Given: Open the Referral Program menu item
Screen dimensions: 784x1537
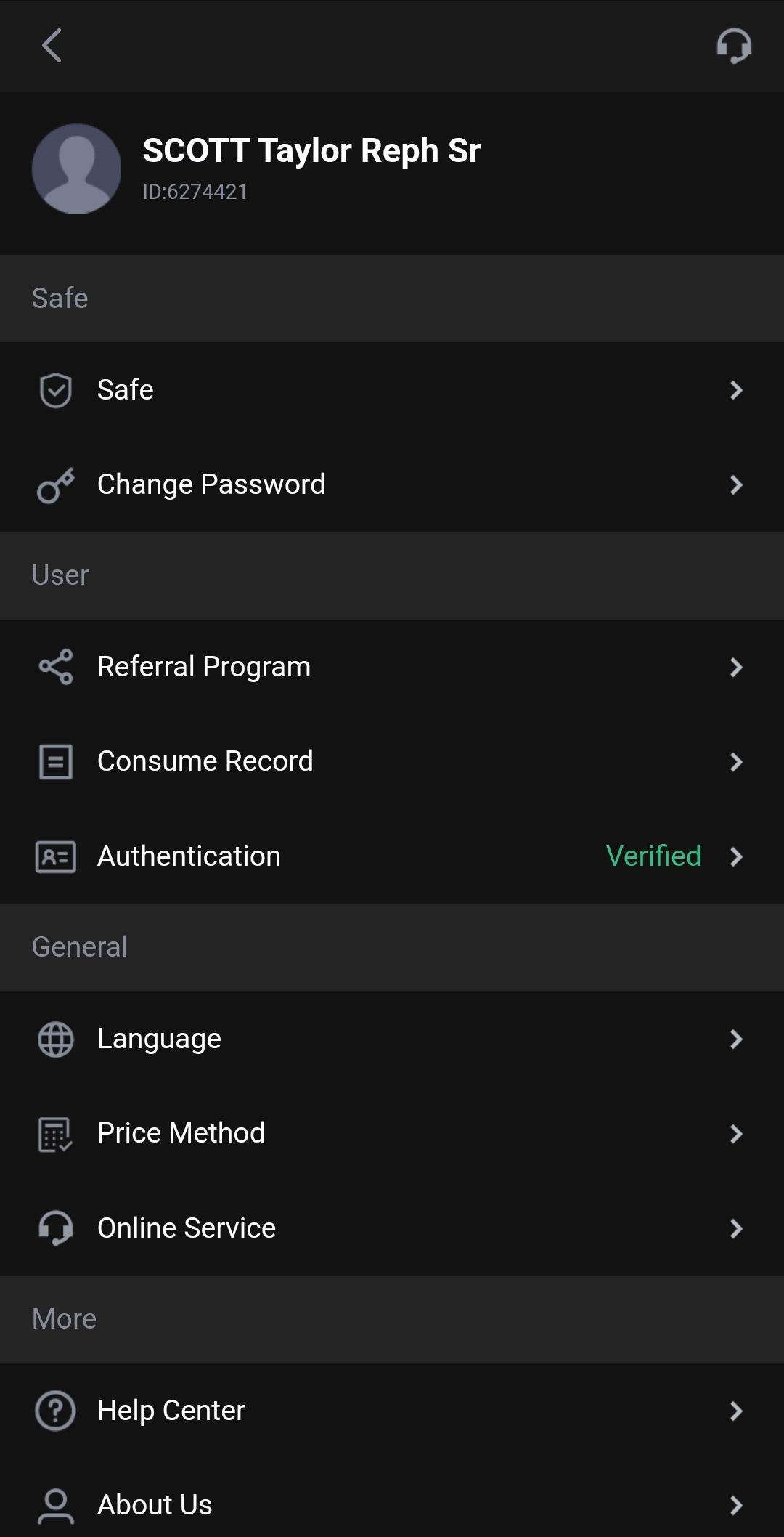Looking at the screenshot, I should coord(204,667).
